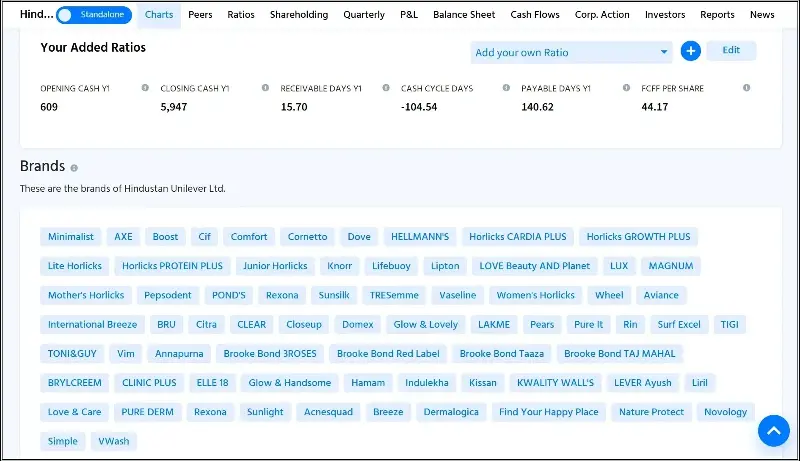The height and width of the screenshot is (461, 800).
Task: Click the CLINIC PLUS brand tag
Action: (x=149, y=382)
